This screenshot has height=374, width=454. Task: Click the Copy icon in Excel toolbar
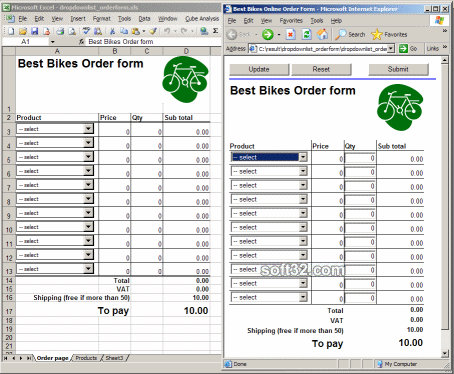coord(124,31)
